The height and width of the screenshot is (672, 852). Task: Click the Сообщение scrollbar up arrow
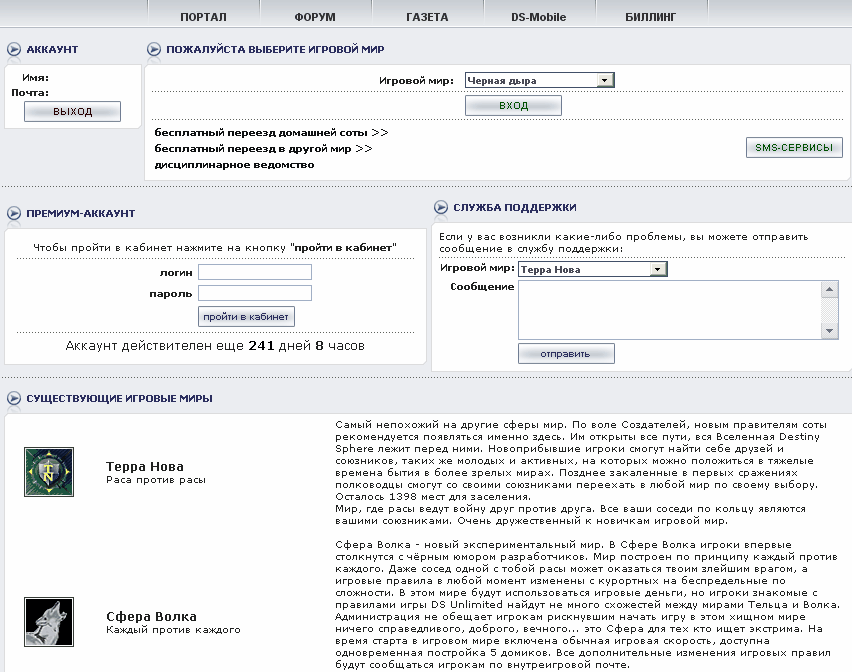pos(829,289)
